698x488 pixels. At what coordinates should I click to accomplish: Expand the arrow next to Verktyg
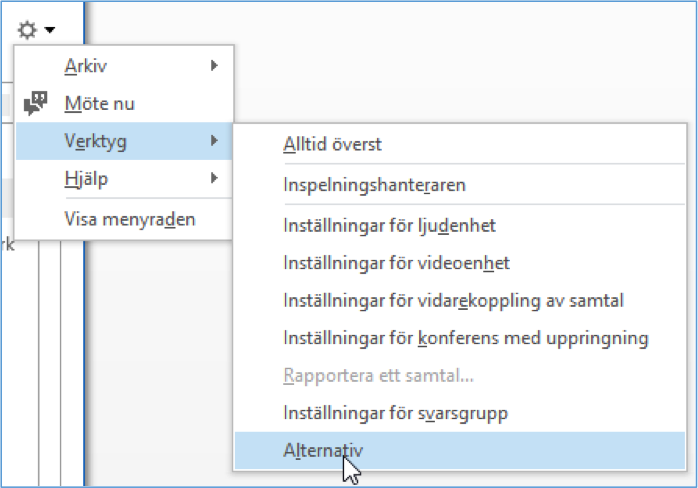pyautogui.click(x=214, y=141)
